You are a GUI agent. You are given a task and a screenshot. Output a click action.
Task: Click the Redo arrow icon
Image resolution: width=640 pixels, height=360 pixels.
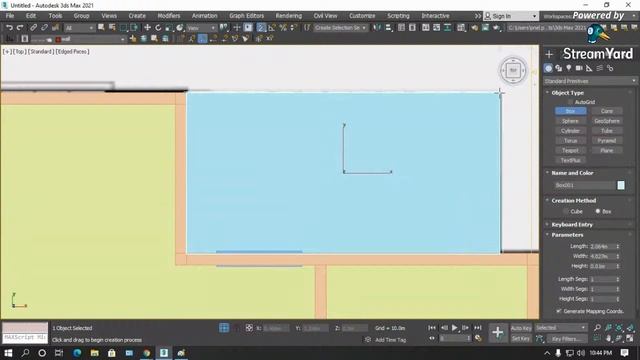20,28
